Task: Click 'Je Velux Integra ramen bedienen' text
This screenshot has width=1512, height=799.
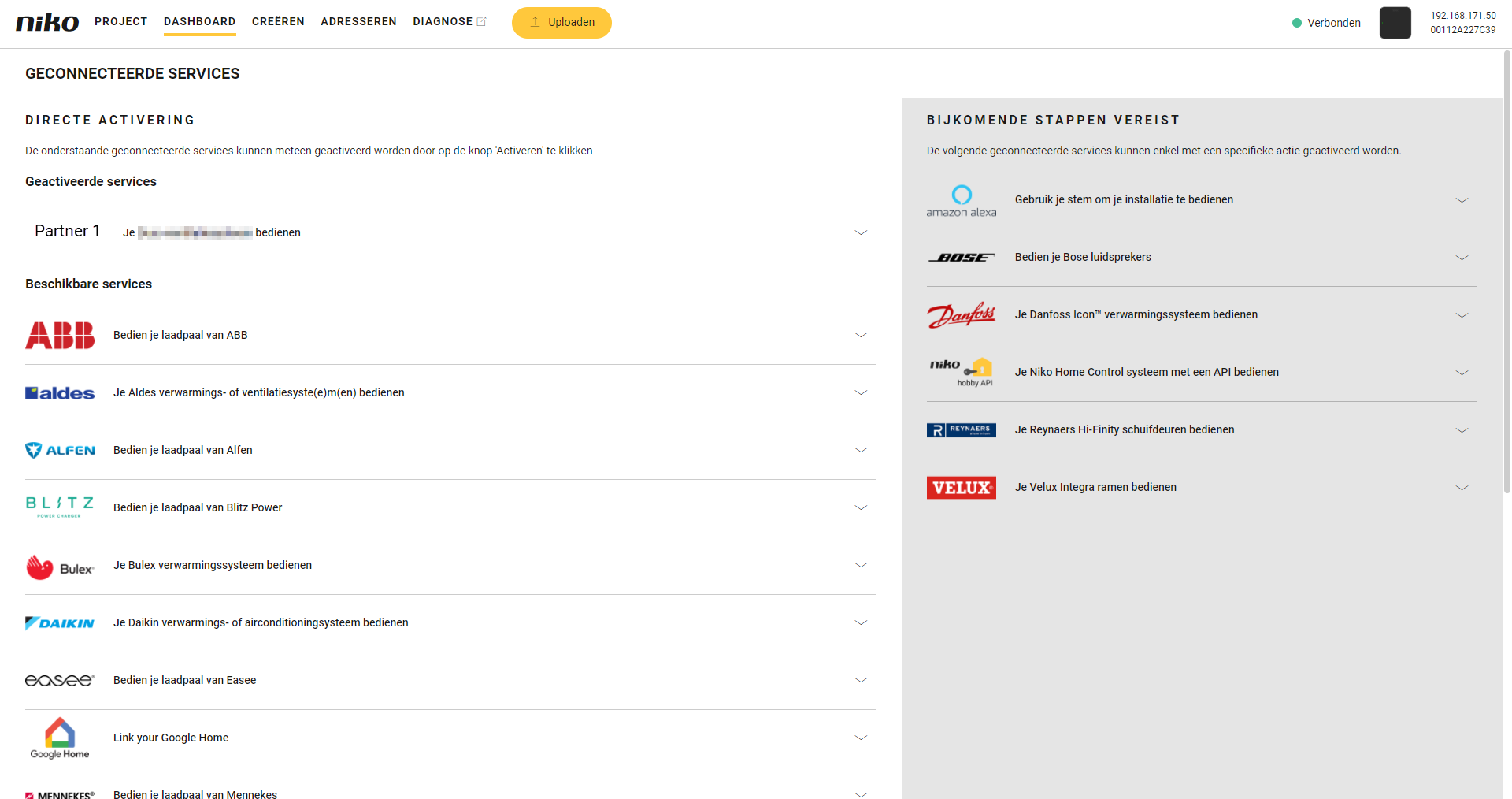Action: coord(1095,487)
